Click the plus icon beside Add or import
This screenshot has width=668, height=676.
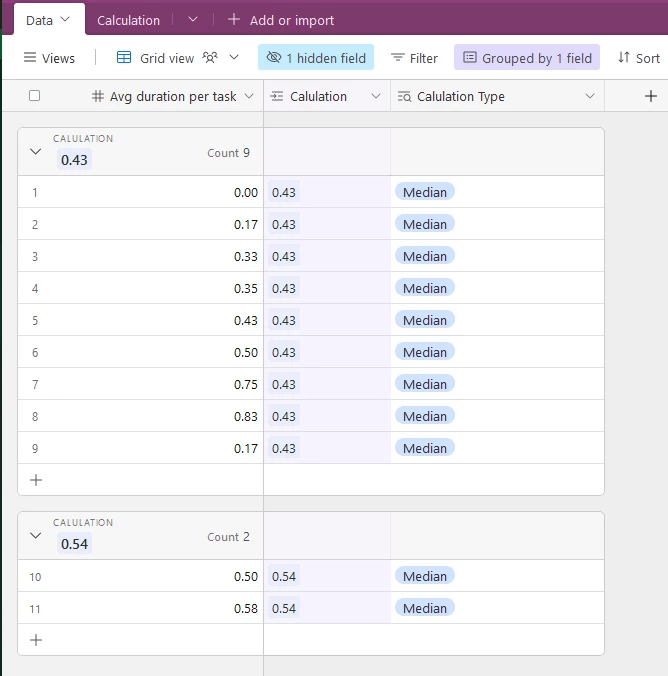pyautogui.click(x=234, y=19)
